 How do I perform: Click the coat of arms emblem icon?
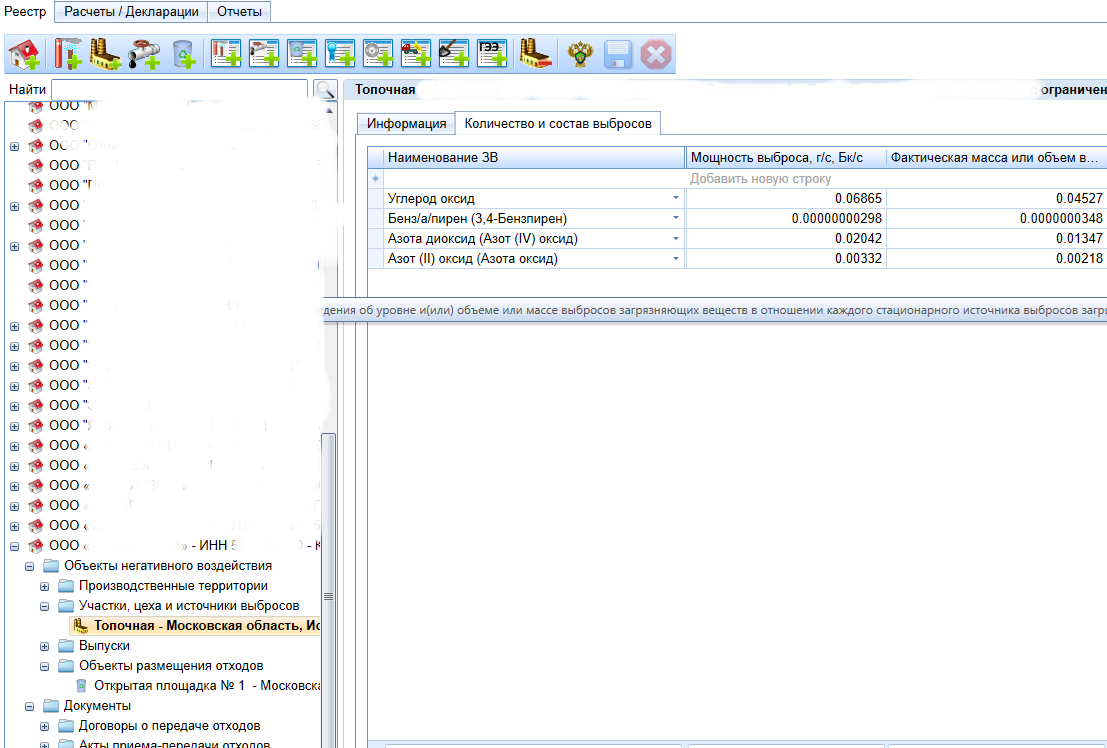pyautogui.click(x=579, y=53)
